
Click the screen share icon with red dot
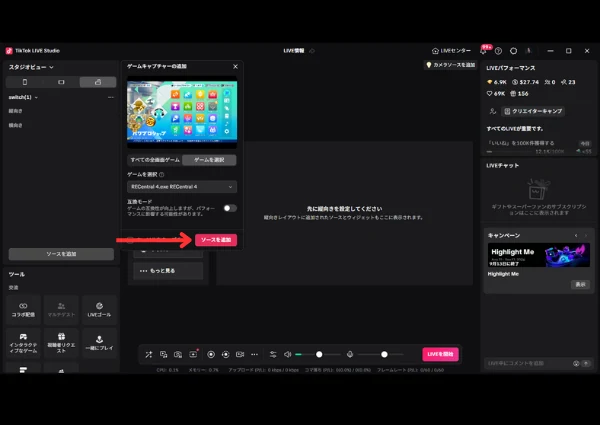193,355
